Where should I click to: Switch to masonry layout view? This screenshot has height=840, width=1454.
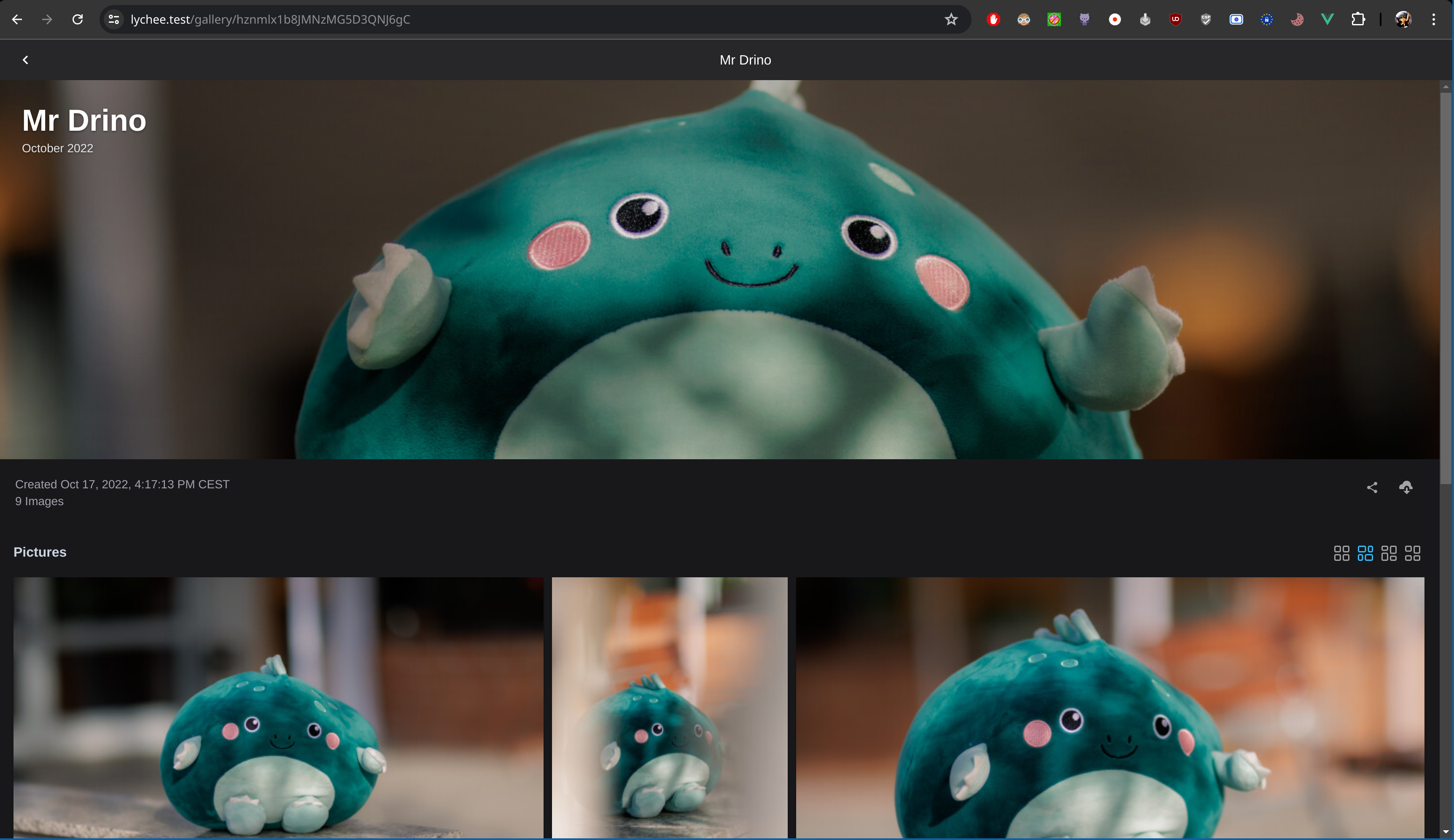pyautogui.click(x=1389, y=553)
